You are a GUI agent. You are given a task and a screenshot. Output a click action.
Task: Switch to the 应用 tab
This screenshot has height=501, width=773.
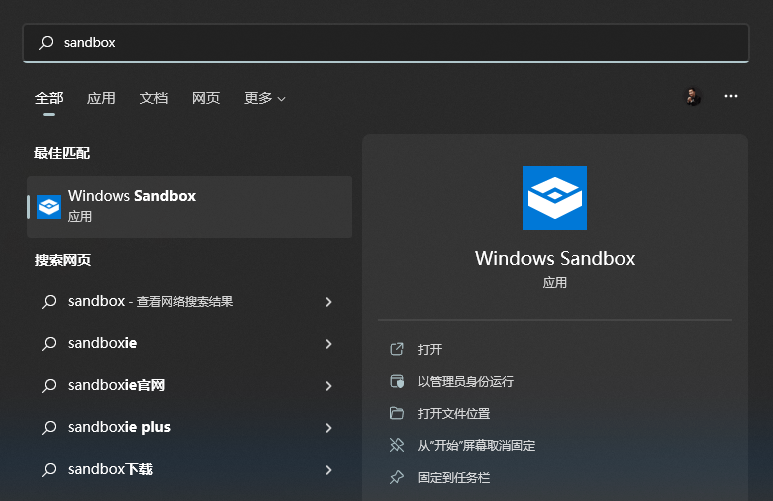101,98
